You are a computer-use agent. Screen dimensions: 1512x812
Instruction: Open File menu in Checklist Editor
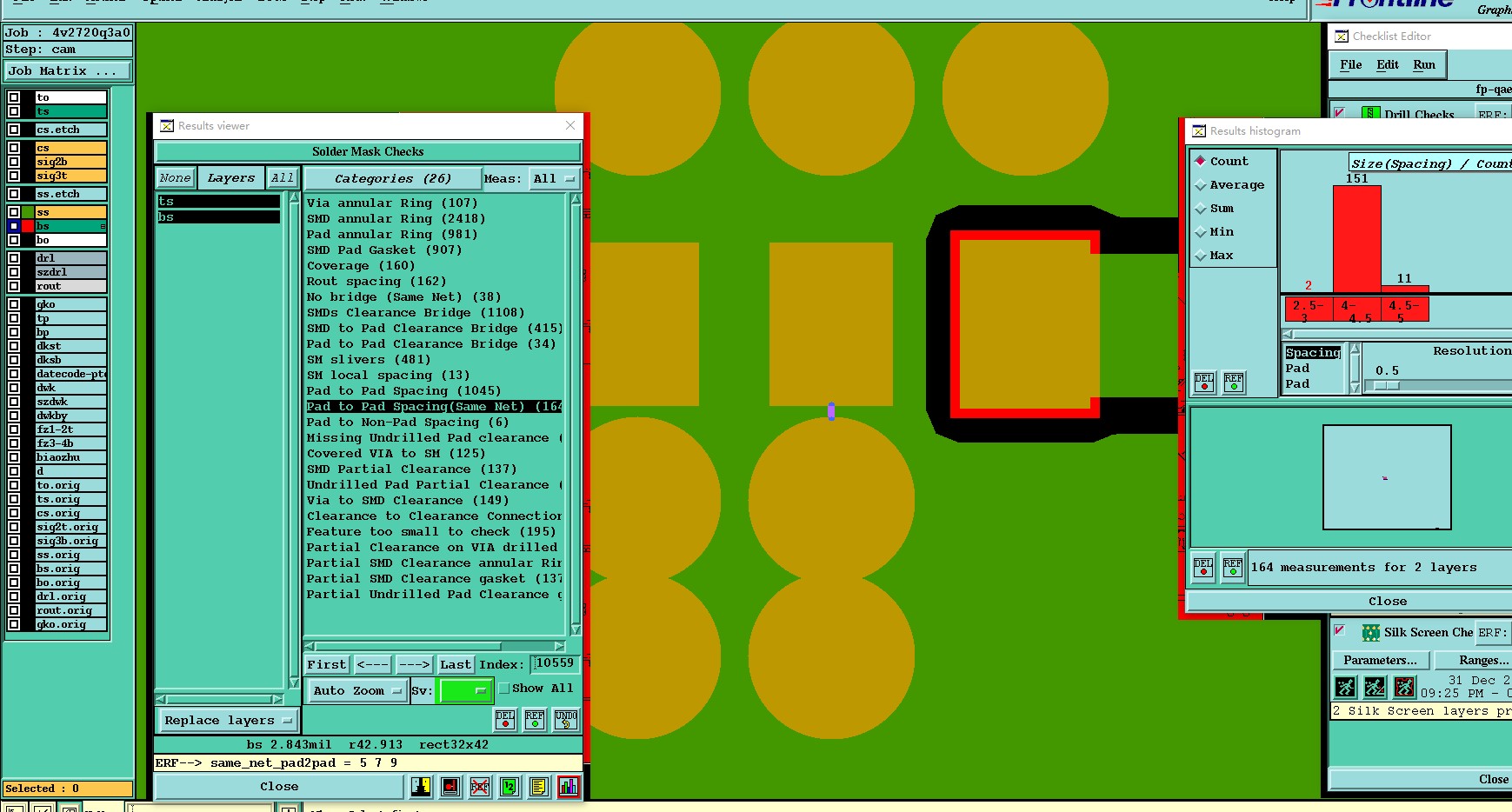(x=1350, y=64)
